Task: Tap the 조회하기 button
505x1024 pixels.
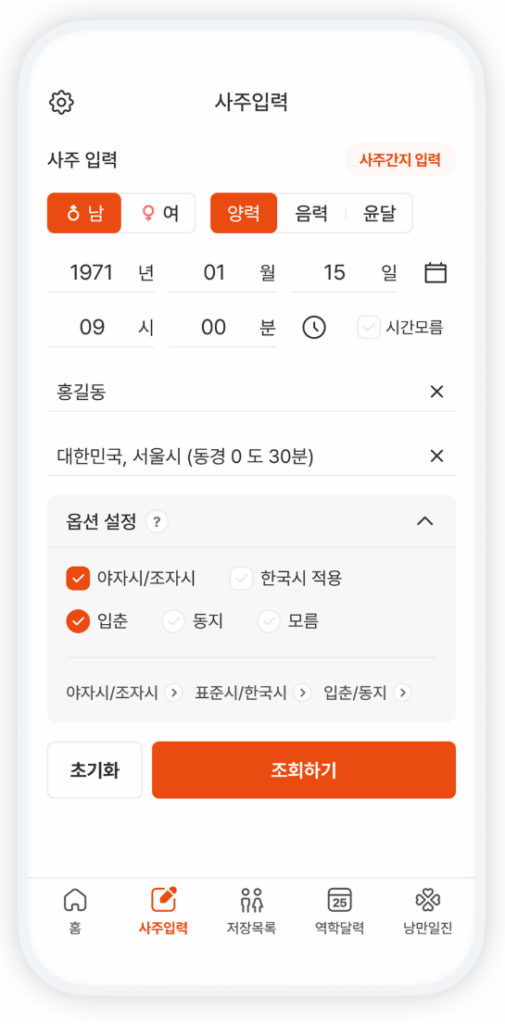Action: (304, 770)
